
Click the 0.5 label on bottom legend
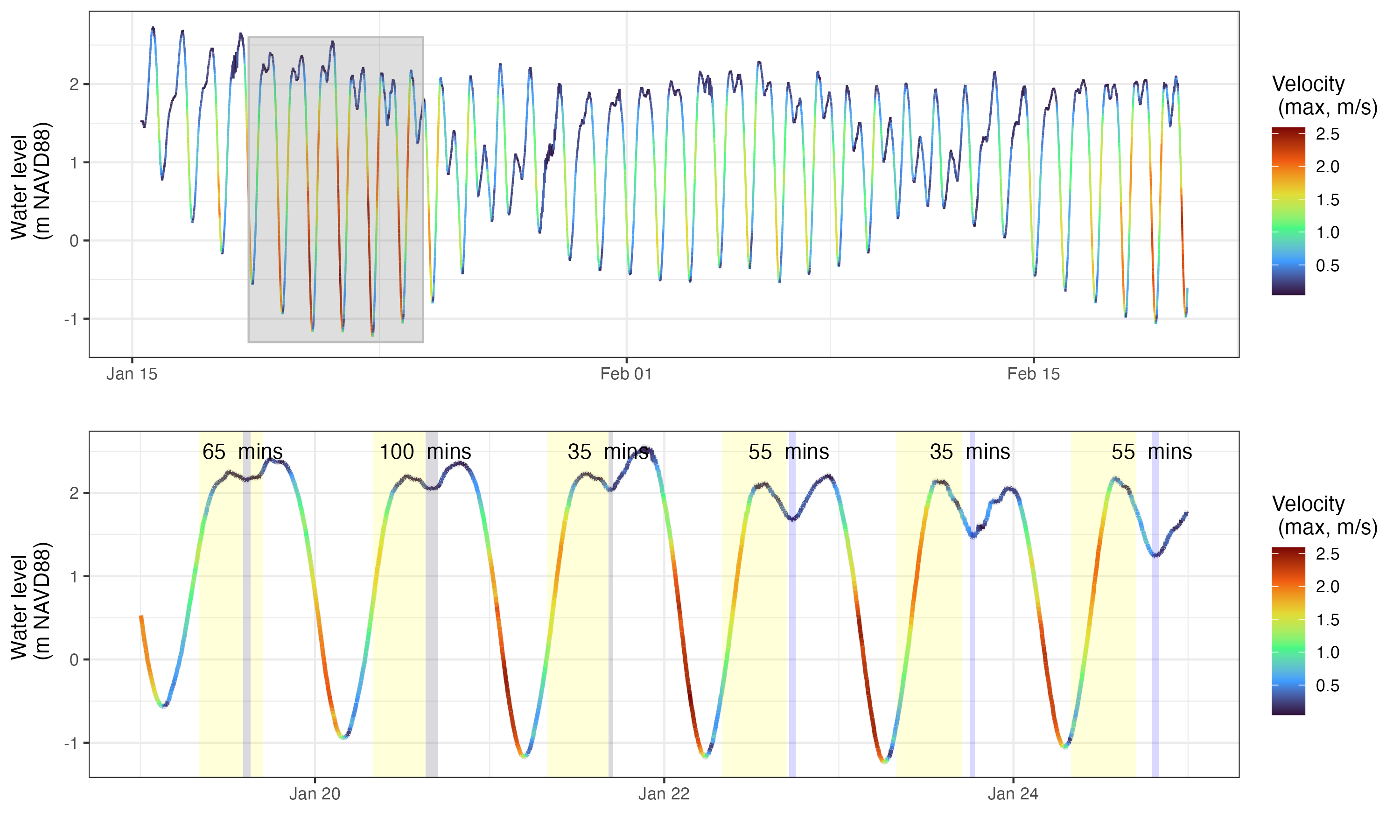coord(1327,686)
